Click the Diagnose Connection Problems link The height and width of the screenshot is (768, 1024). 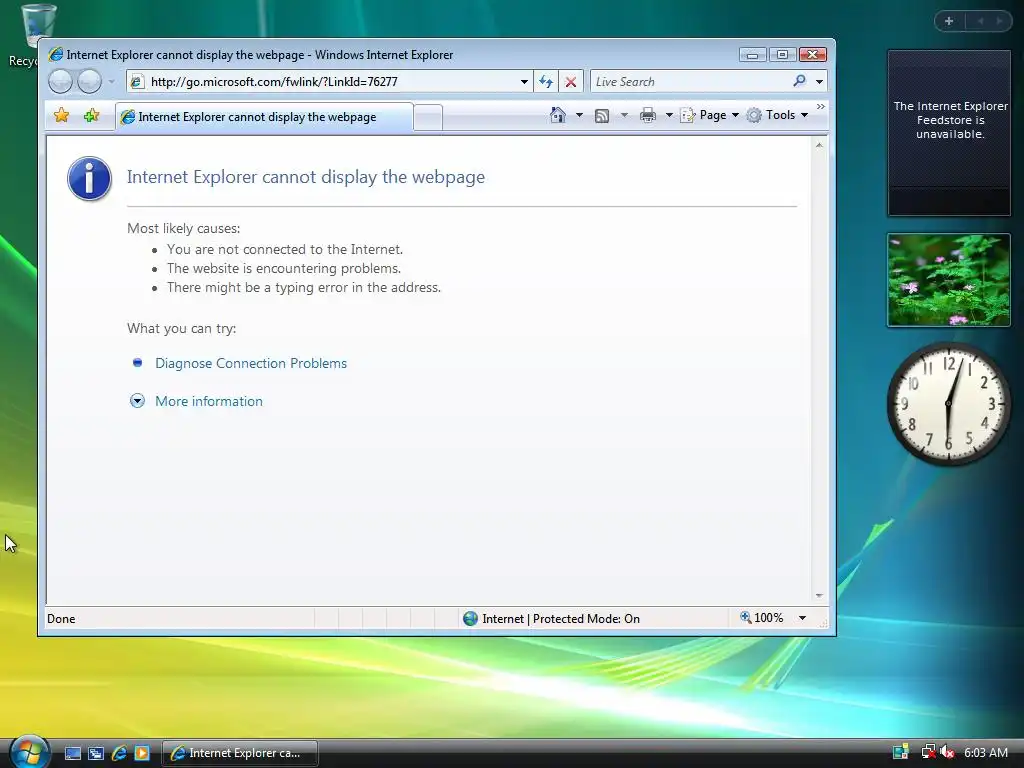251,363
